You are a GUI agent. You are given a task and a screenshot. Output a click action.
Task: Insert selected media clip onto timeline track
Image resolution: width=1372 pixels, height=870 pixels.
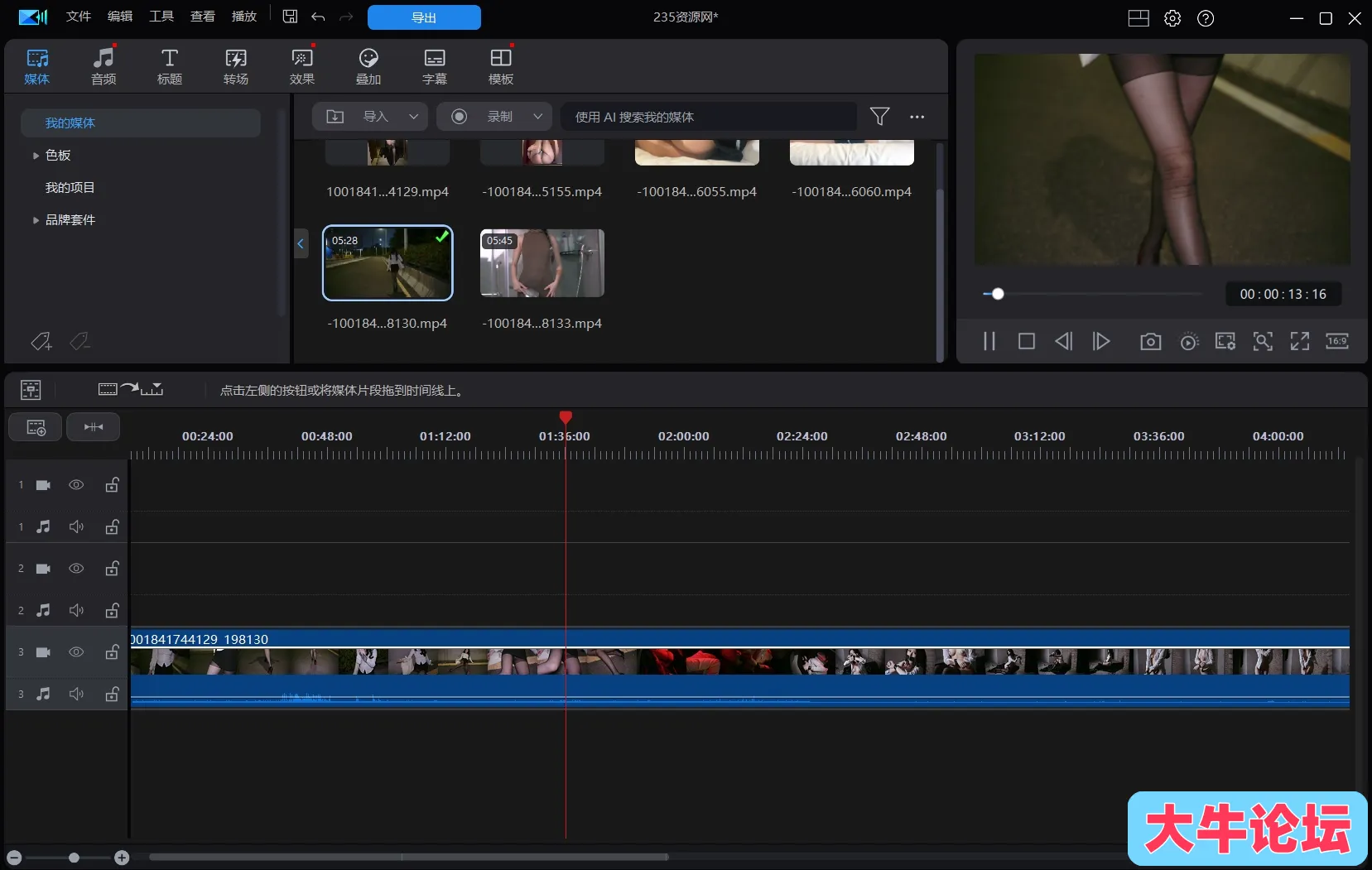click(x=131, y=389)
